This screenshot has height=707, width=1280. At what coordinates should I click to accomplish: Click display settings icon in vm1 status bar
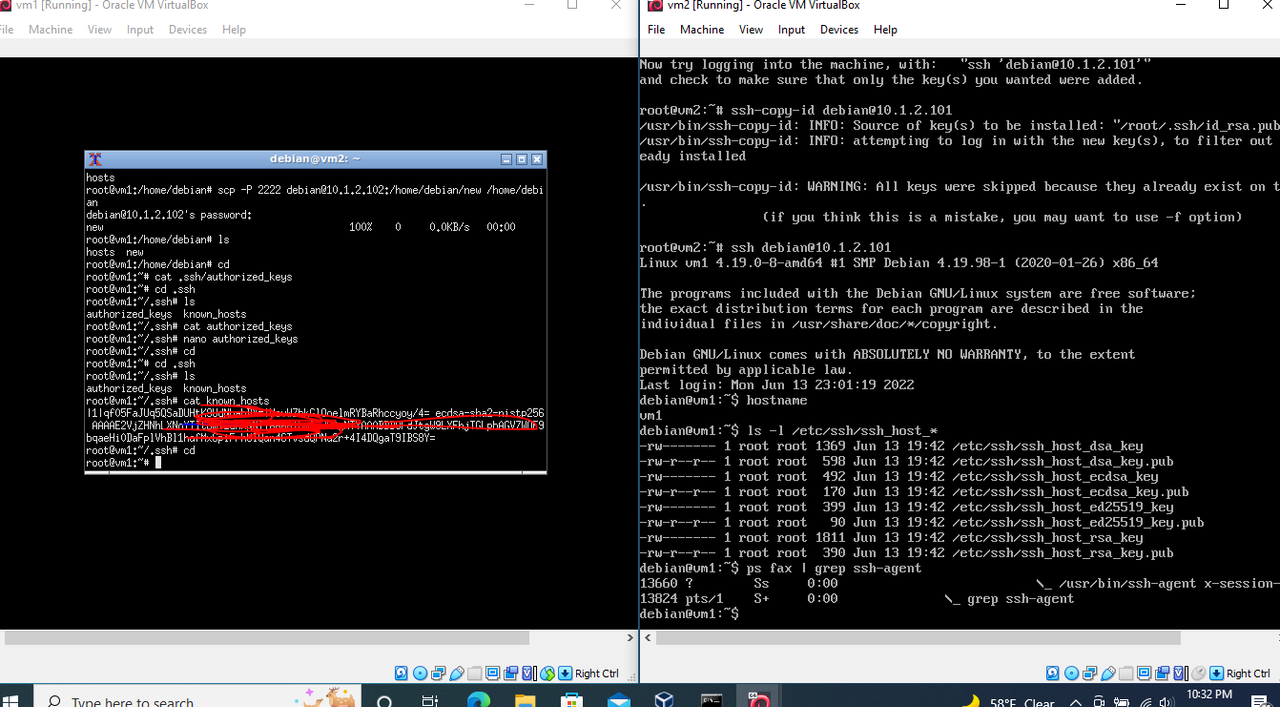coord(493,673)
